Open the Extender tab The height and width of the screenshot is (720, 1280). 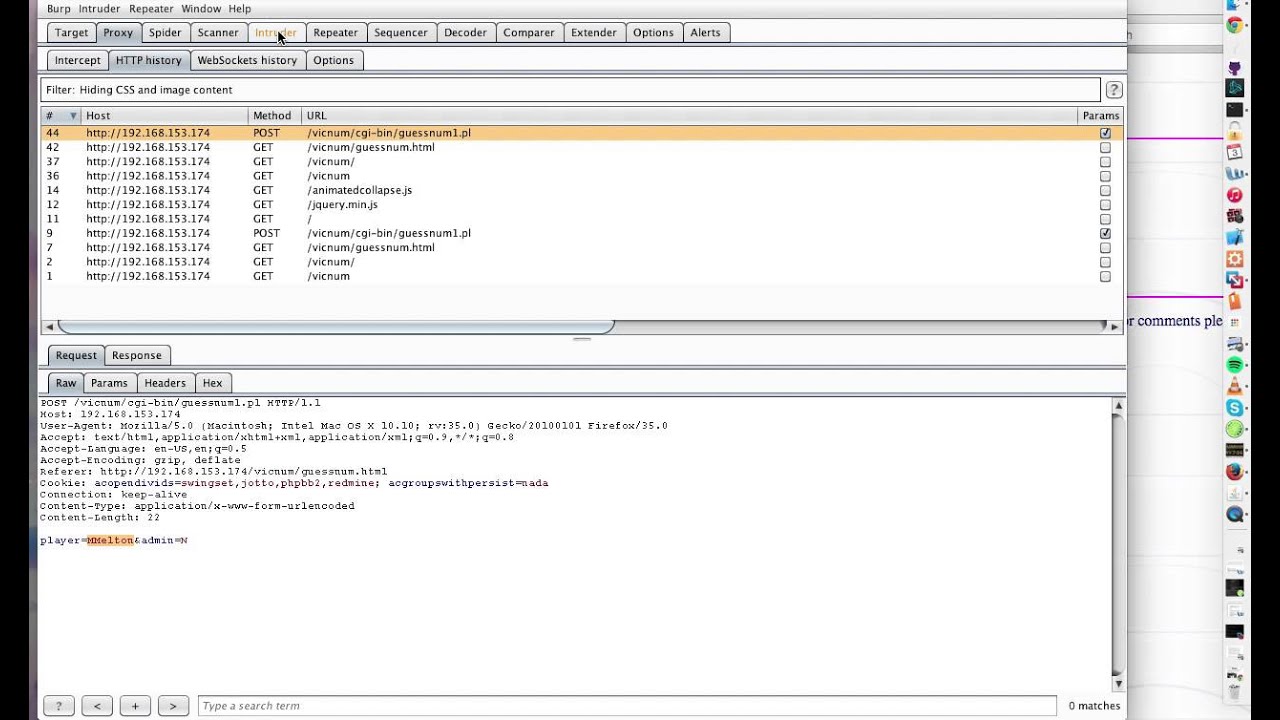tap(594, 33)
